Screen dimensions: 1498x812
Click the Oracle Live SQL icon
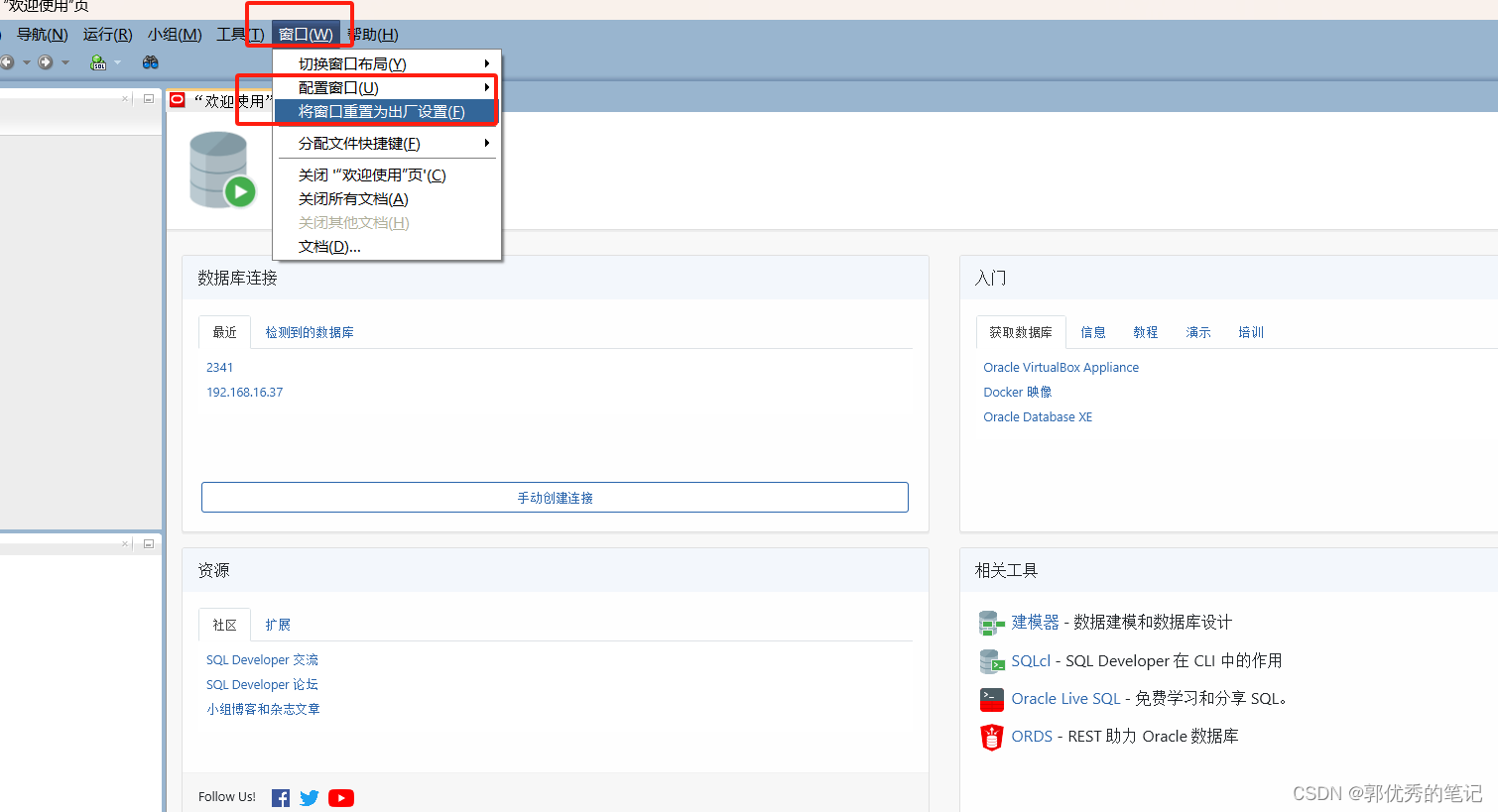(x=992, y=699)
